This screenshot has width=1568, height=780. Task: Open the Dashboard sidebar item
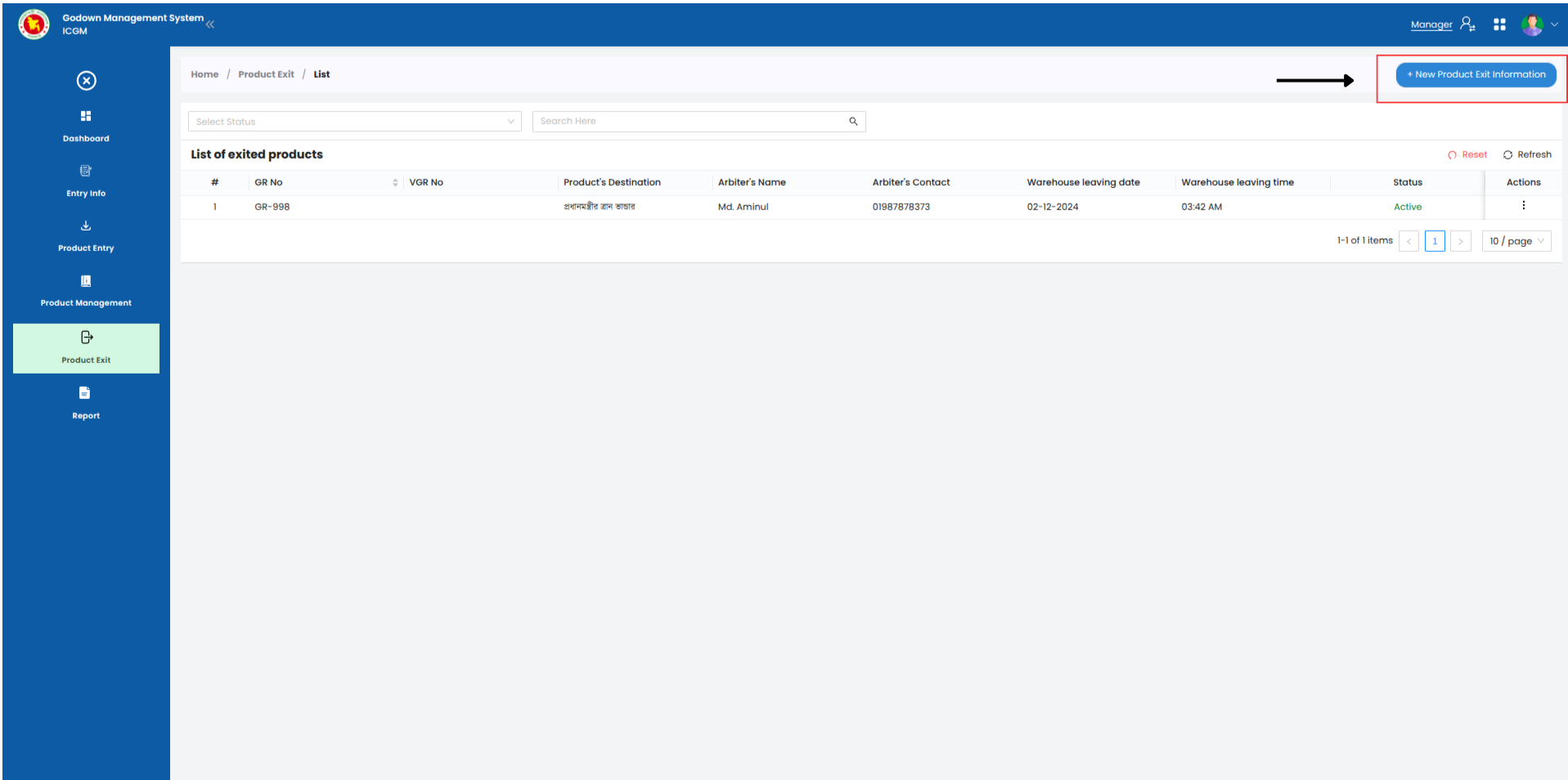[86, 127]
